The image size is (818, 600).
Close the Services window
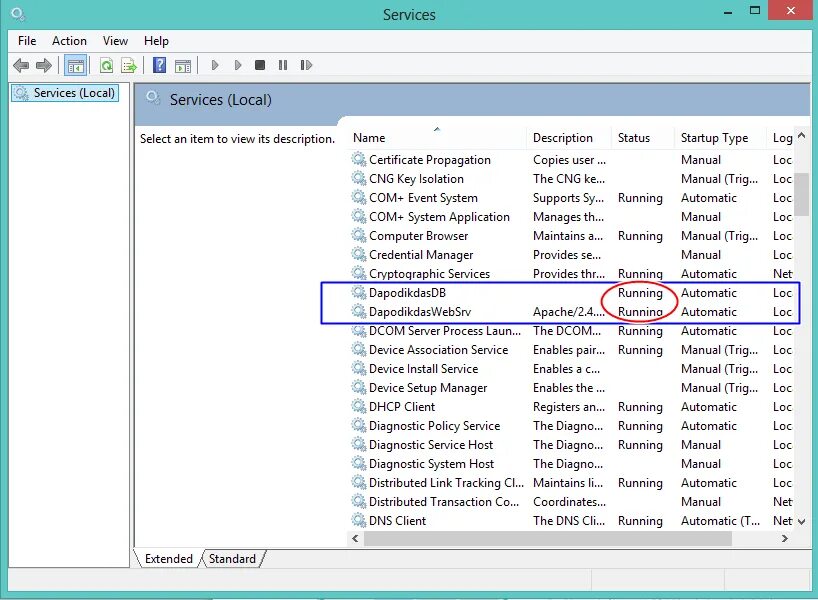pos(791,10)
